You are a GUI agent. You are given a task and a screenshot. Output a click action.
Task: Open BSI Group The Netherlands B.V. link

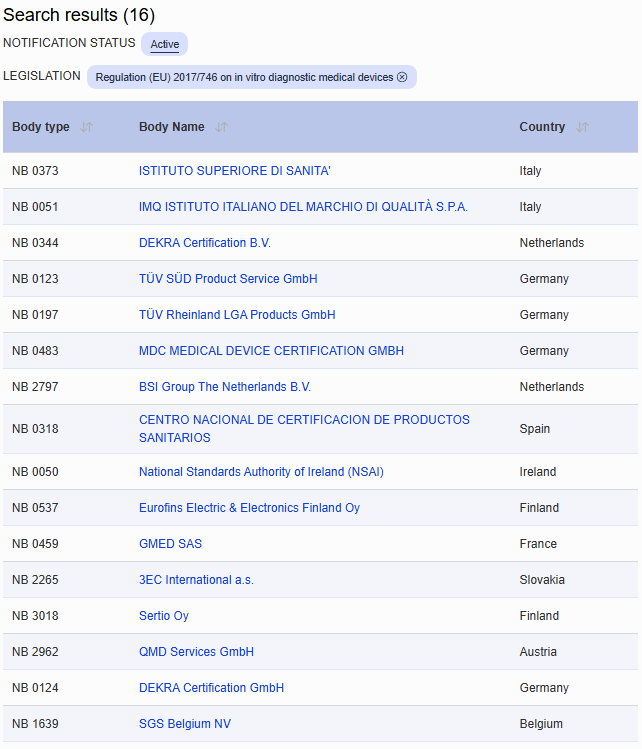pyautogui.click(x=225, y=387)
